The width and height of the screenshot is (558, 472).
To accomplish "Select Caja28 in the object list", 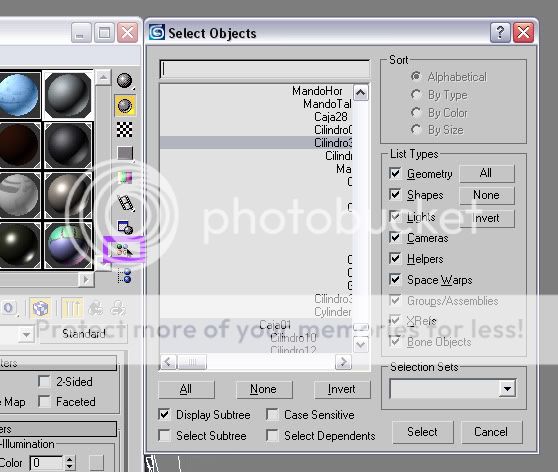I will [x=331, y=117].
